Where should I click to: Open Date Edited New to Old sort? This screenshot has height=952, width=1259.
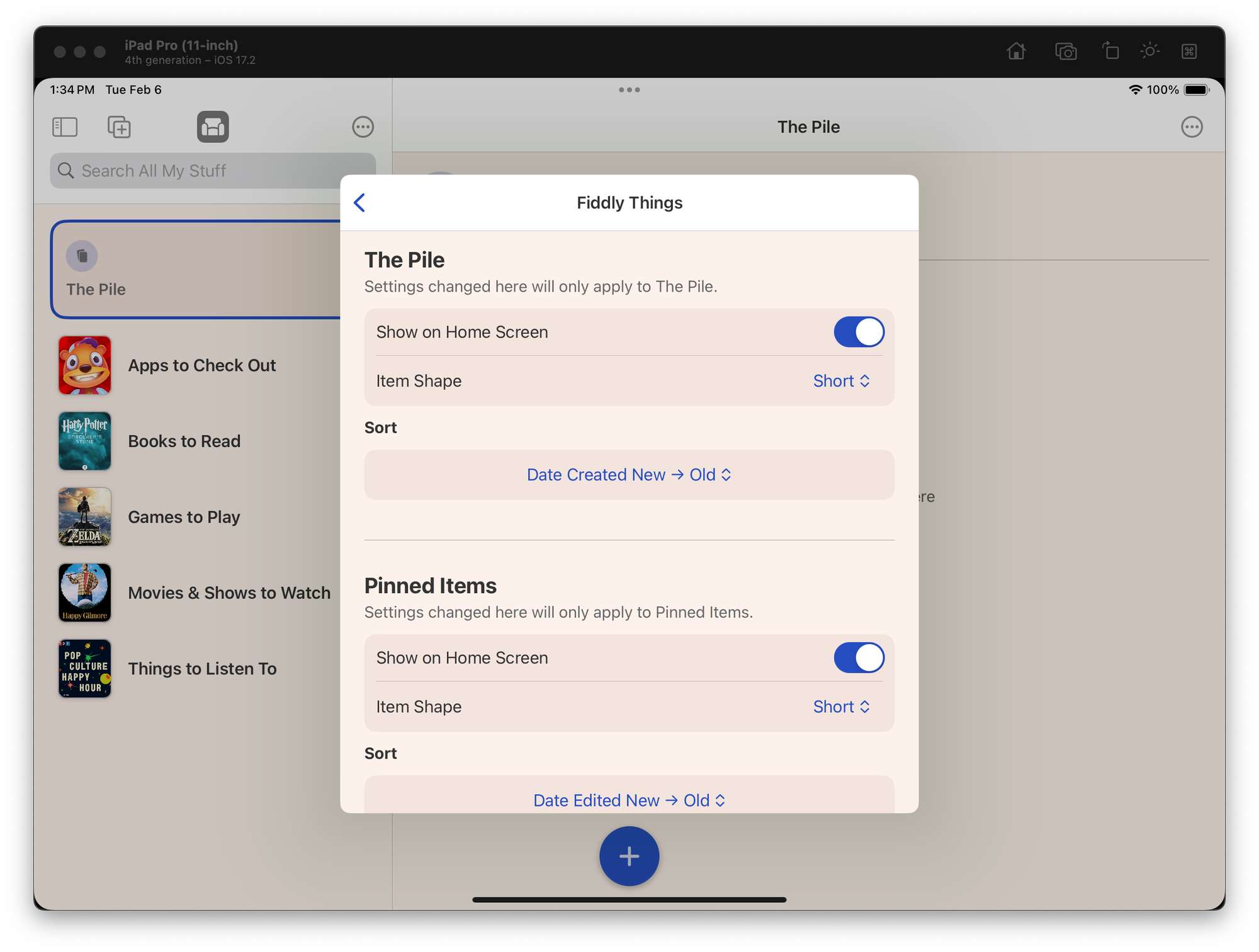pyautogui.click(x=629, y=800)
